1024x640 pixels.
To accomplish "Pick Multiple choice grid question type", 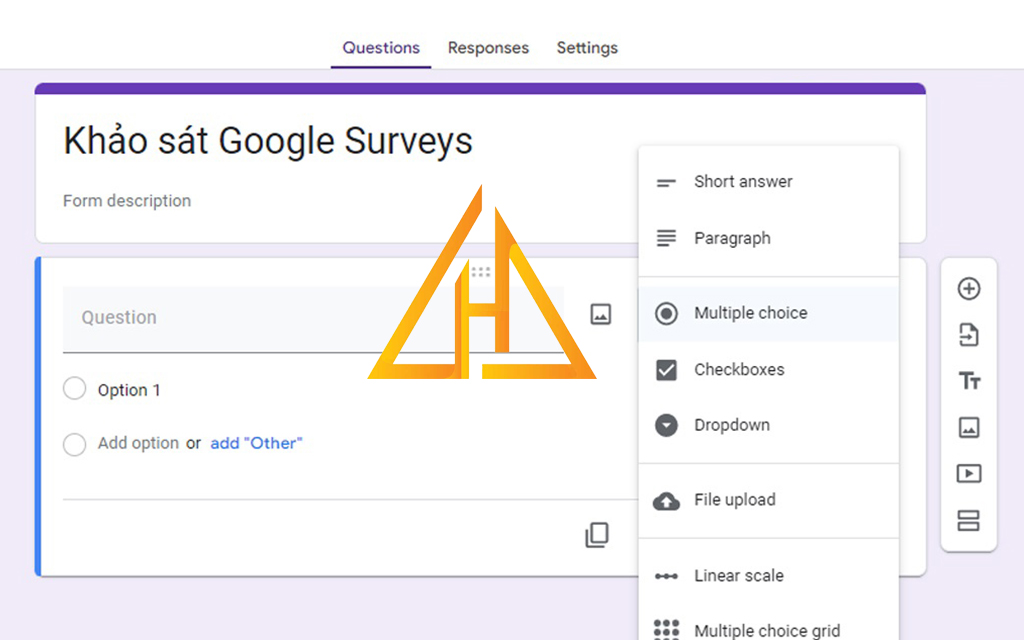I will point(766,630).
